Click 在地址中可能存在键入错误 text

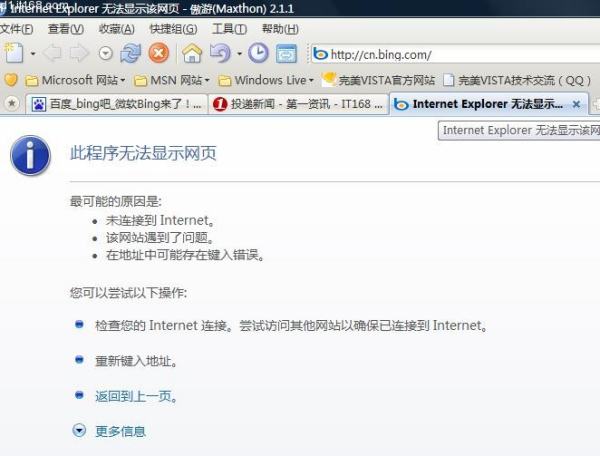(185, 255)
